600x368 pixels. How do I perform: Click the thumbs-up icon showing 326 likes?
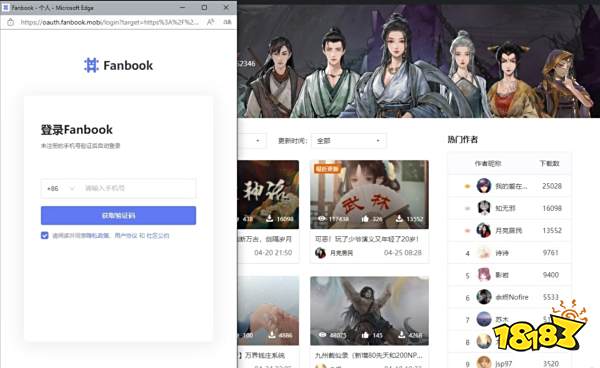pos(365,218)
